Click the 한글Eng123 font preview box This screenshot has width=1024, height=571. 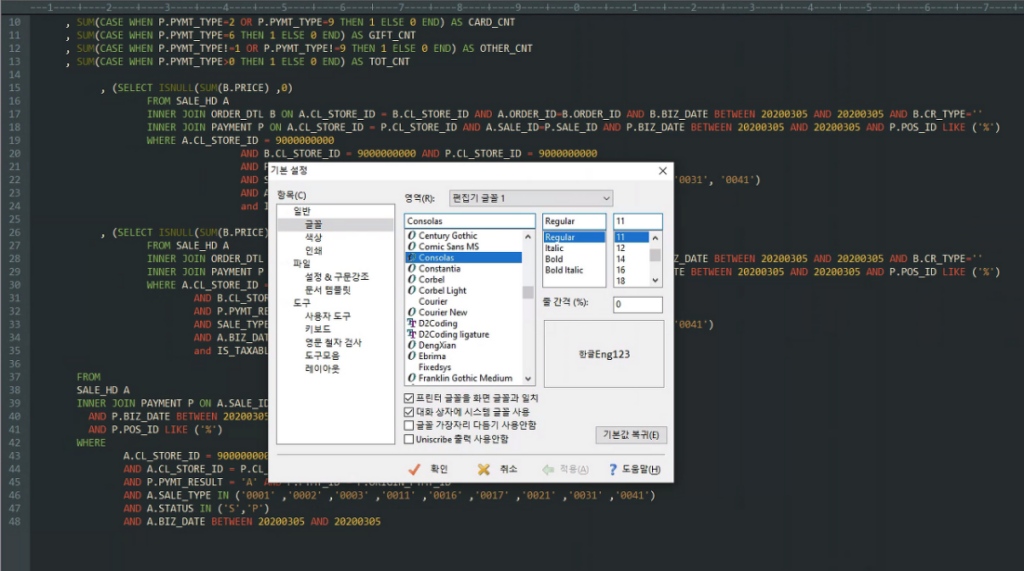click(x=604, y=354)
